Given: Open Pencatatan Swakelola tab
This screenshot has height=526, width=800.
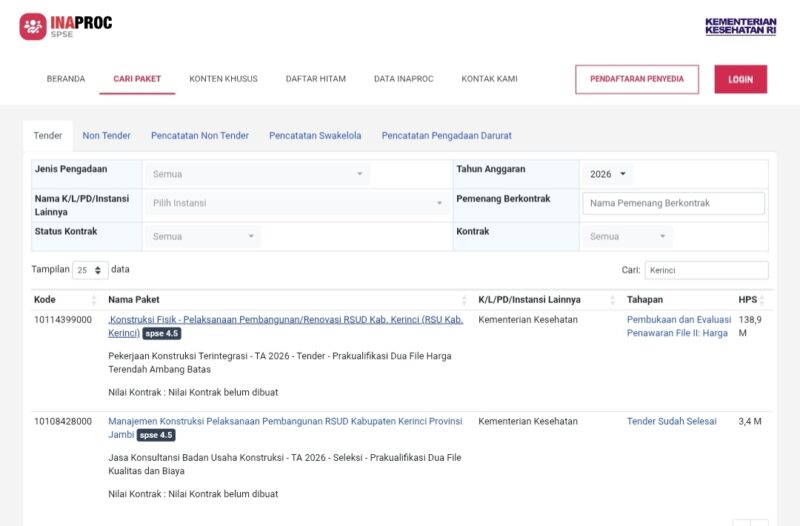Looking at the screenshot, I should click(x=315, y=136).
